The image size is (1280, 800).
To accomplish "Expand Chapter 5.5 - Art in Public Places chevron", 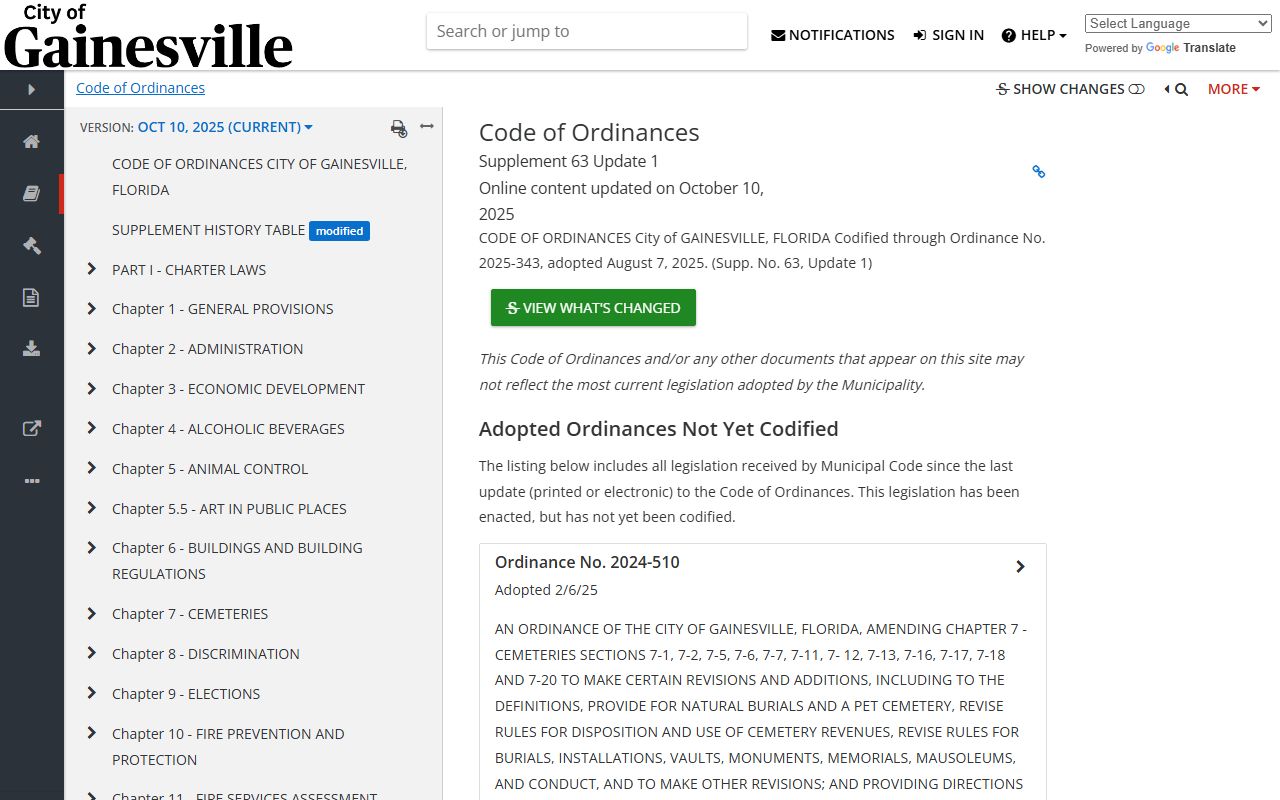I will click(x=91, y=508).
